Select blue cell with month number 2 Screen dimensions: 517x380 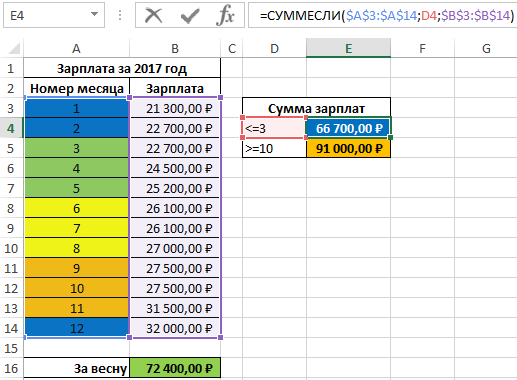77,128
